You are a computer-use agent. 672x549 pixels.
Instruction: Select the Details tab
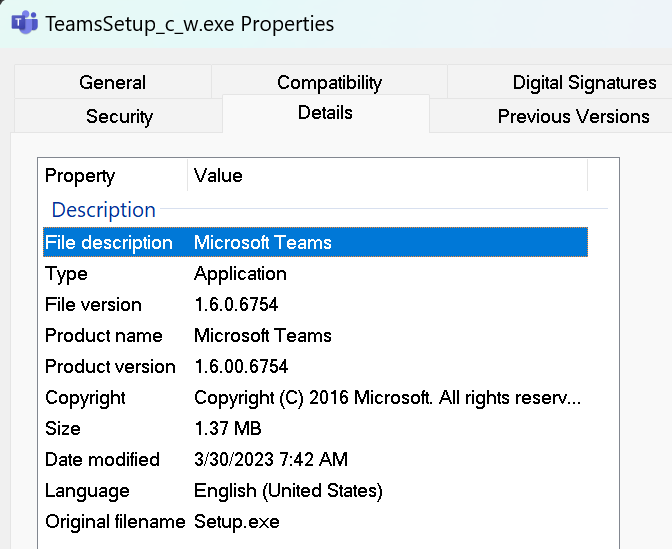326,113
